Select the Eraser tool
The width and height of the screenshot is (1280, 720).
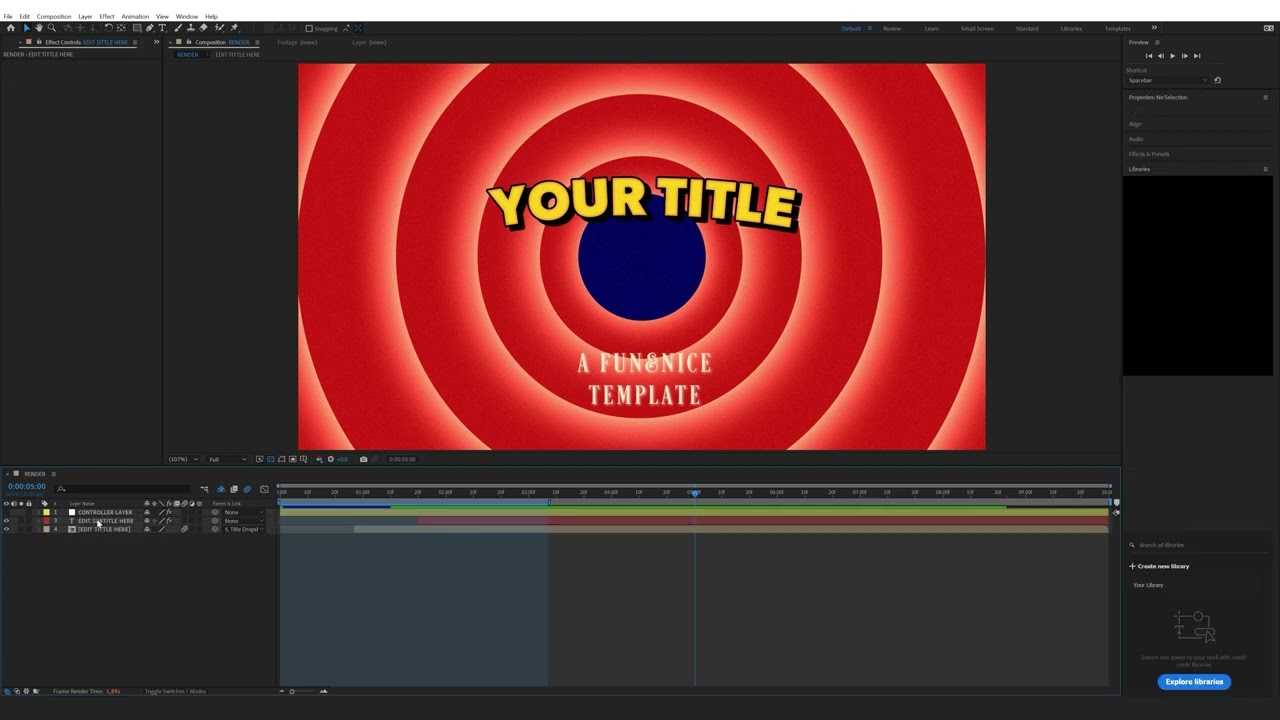[203, 28]
